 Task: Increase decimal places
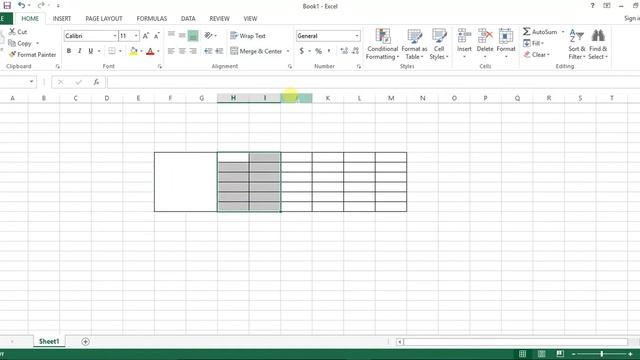click(x=344, y=51)
